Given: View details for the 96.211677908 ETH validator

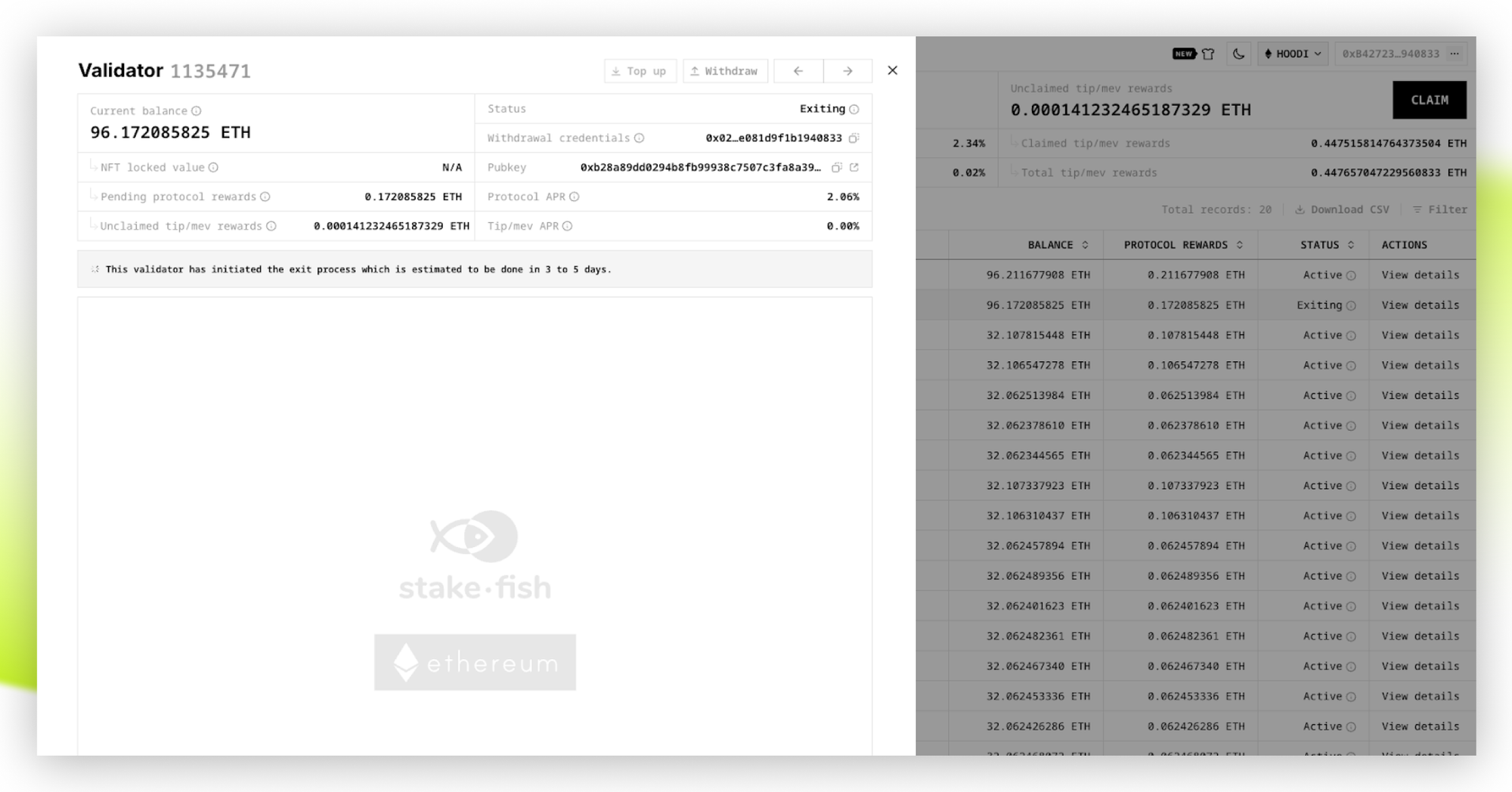Looking at the screenshot, I should (x=1421, y=276).
